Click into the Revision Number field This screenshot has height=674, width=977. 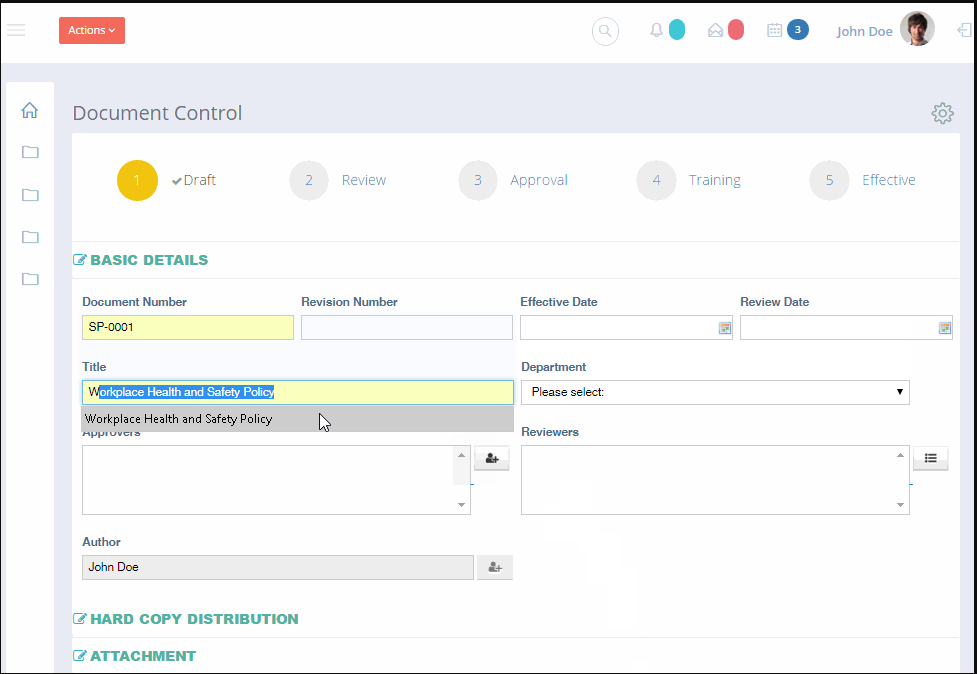[407, 328]
